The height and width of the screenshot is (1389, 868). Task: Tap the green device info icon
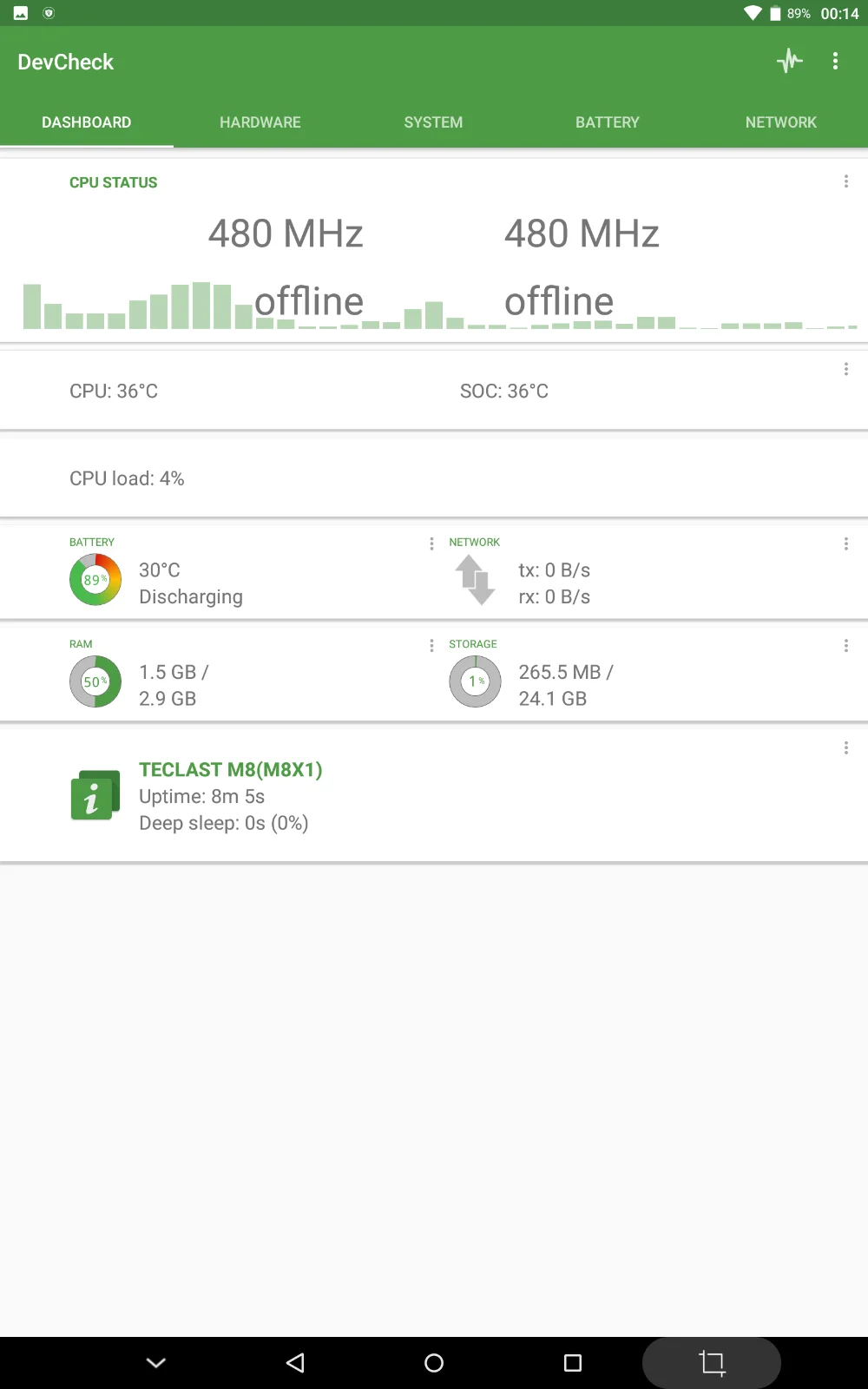(95, 795)
